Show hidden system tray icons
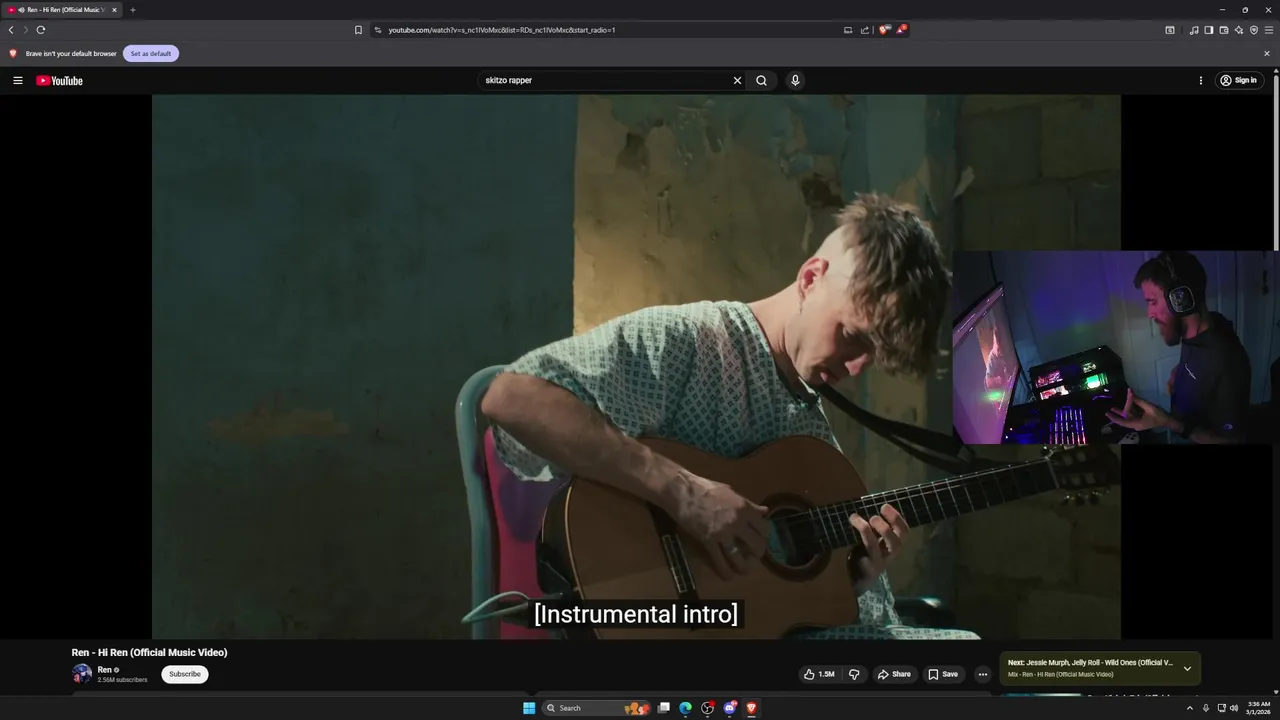The height and width of the screenshot is (720, 1280). (x=1189, y=708)
